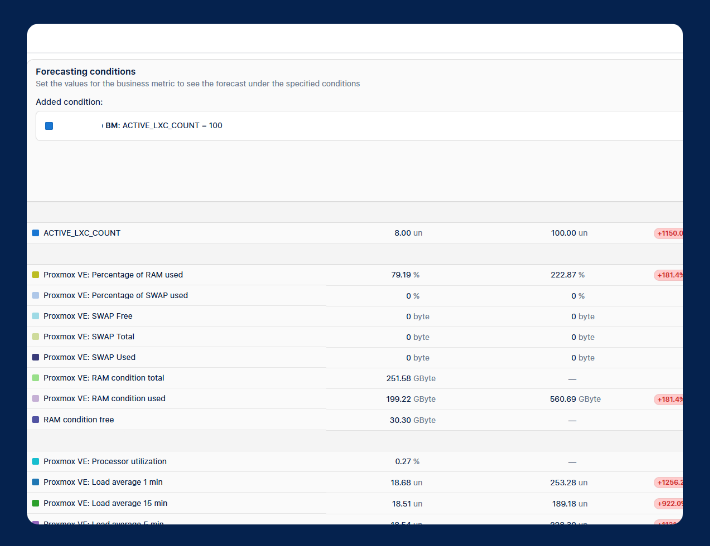Click the +1256 badge for Load average 1 min

668,483
